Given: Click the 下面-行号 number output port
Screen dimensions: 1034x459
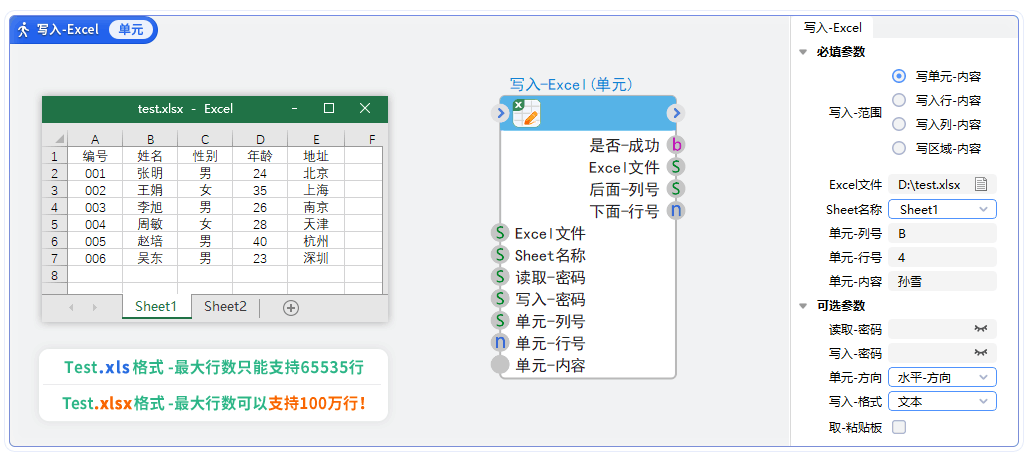Looking at the screenshot, I should pyautogui.click(x=675, y=211).
